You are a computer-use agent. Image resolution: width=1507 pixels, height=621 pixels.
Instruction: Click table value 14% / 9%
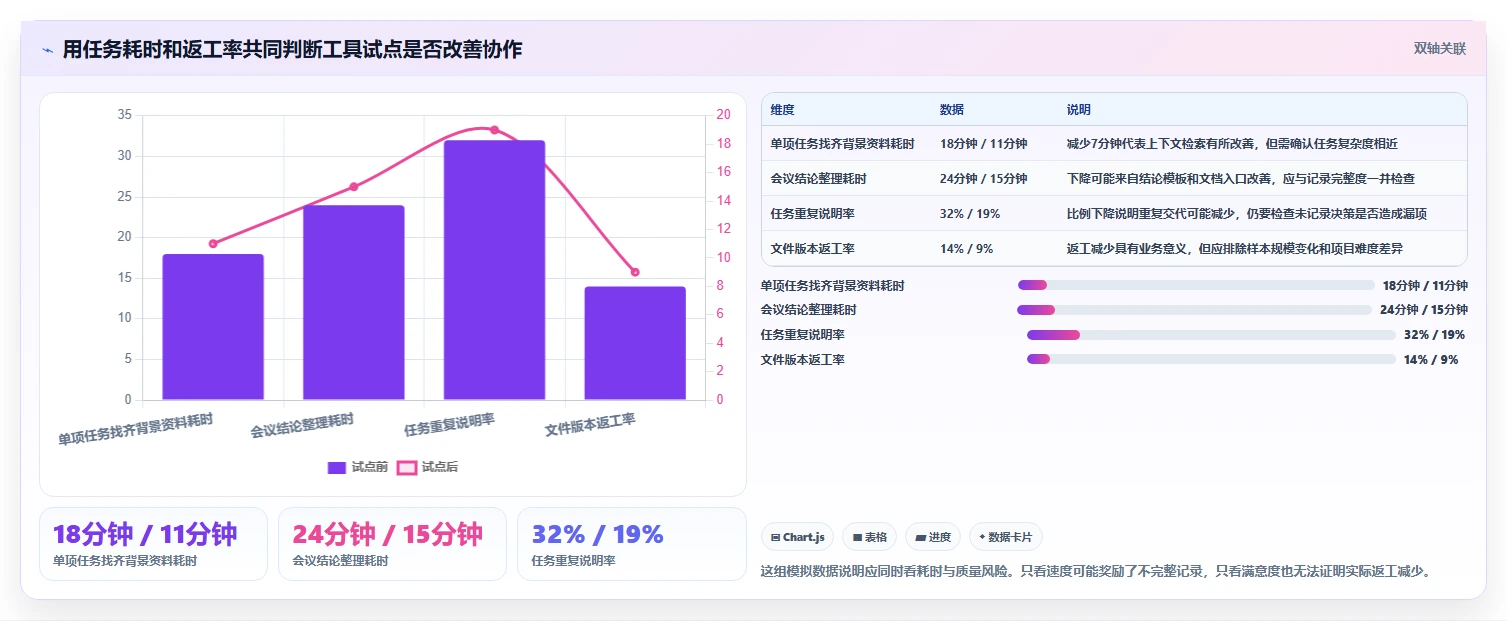click(966, 249)
